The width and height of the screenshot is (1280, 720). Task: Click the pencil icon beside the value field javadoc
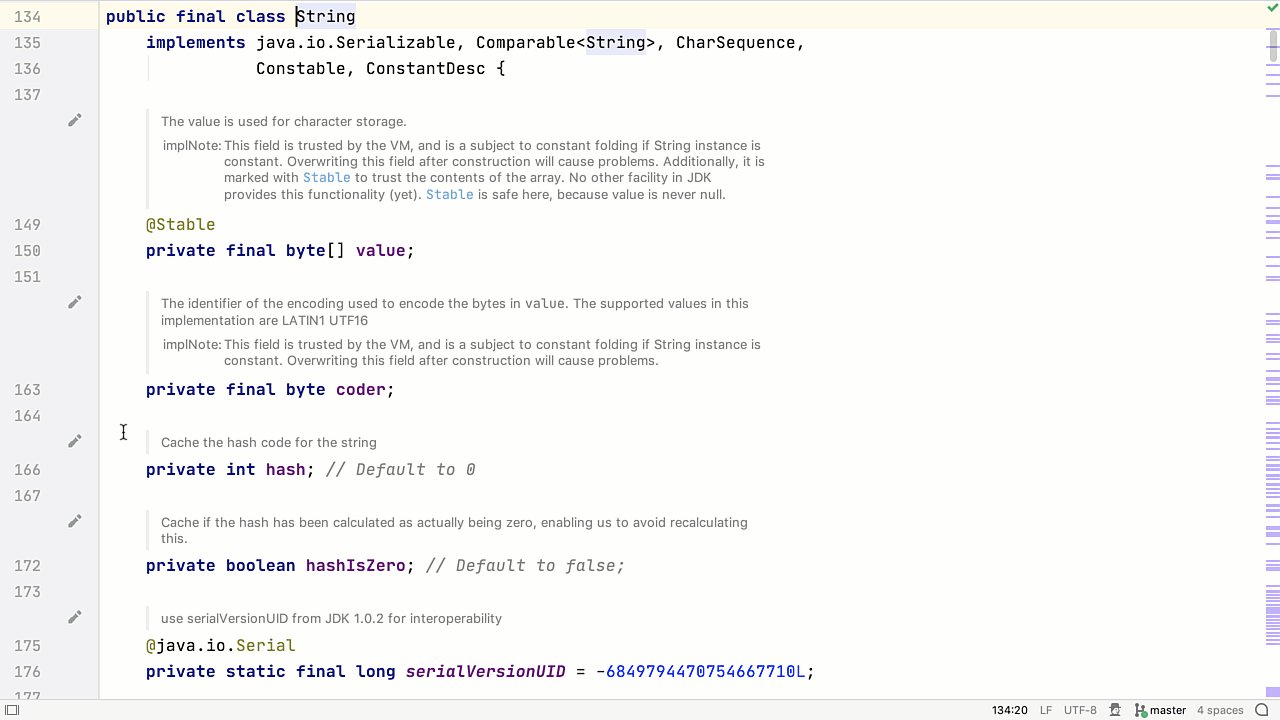click(75, 120)
